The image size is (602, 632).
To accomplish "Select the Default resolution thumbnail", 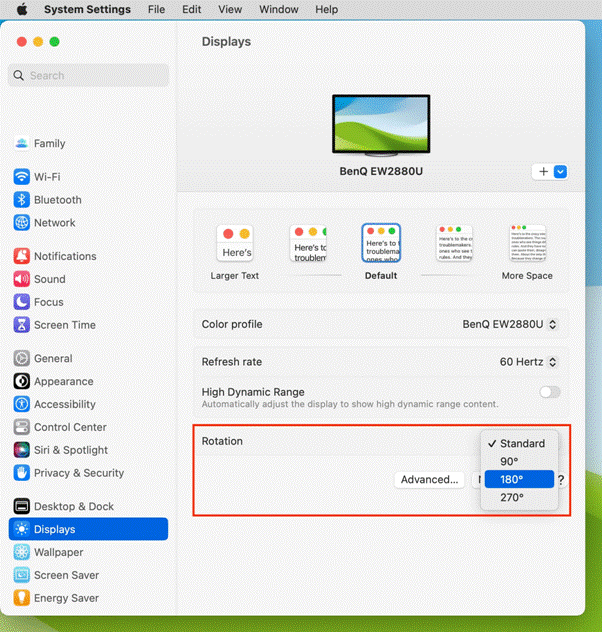I will (381, 243).
